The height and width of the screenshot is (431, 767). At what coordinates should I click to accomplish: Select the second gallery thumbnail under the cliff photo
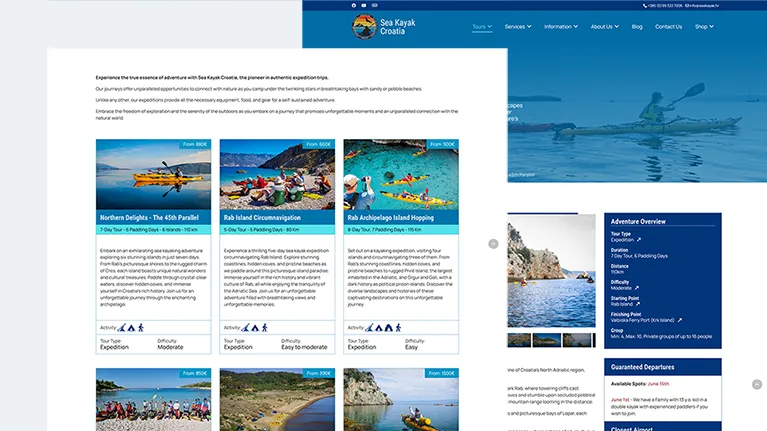(x=546, y=340)
